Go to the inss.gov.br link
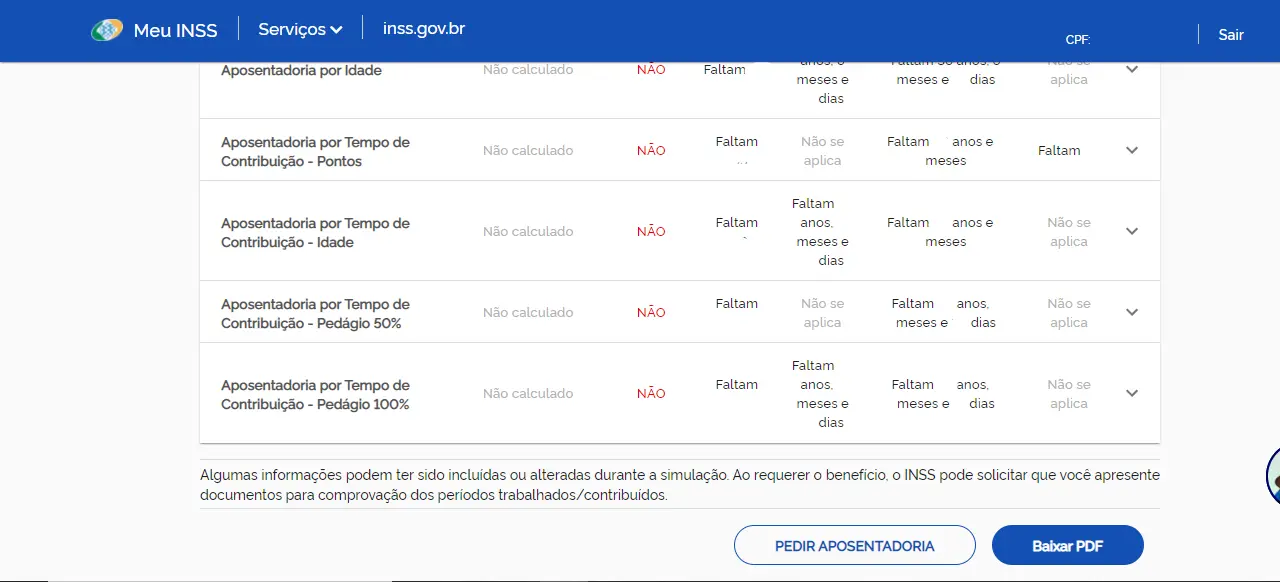This screenshot has width=1280, height=582. click(x=424, y=29)
